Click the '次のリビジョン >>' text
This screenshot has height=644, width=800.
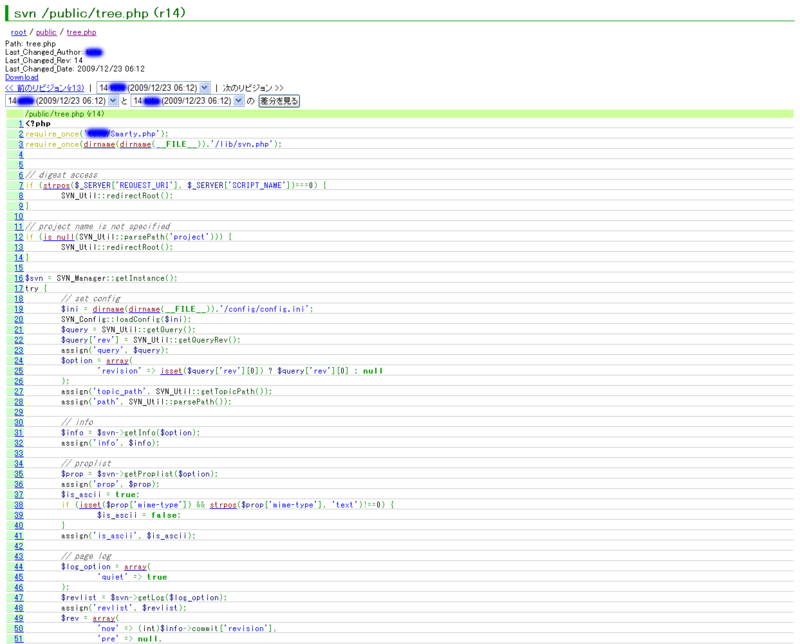pos(253,88)
